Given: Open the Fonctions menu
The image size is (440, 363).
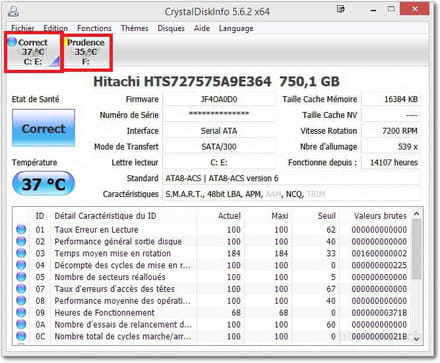Looking at the screenshot, I should coord(94,28).
